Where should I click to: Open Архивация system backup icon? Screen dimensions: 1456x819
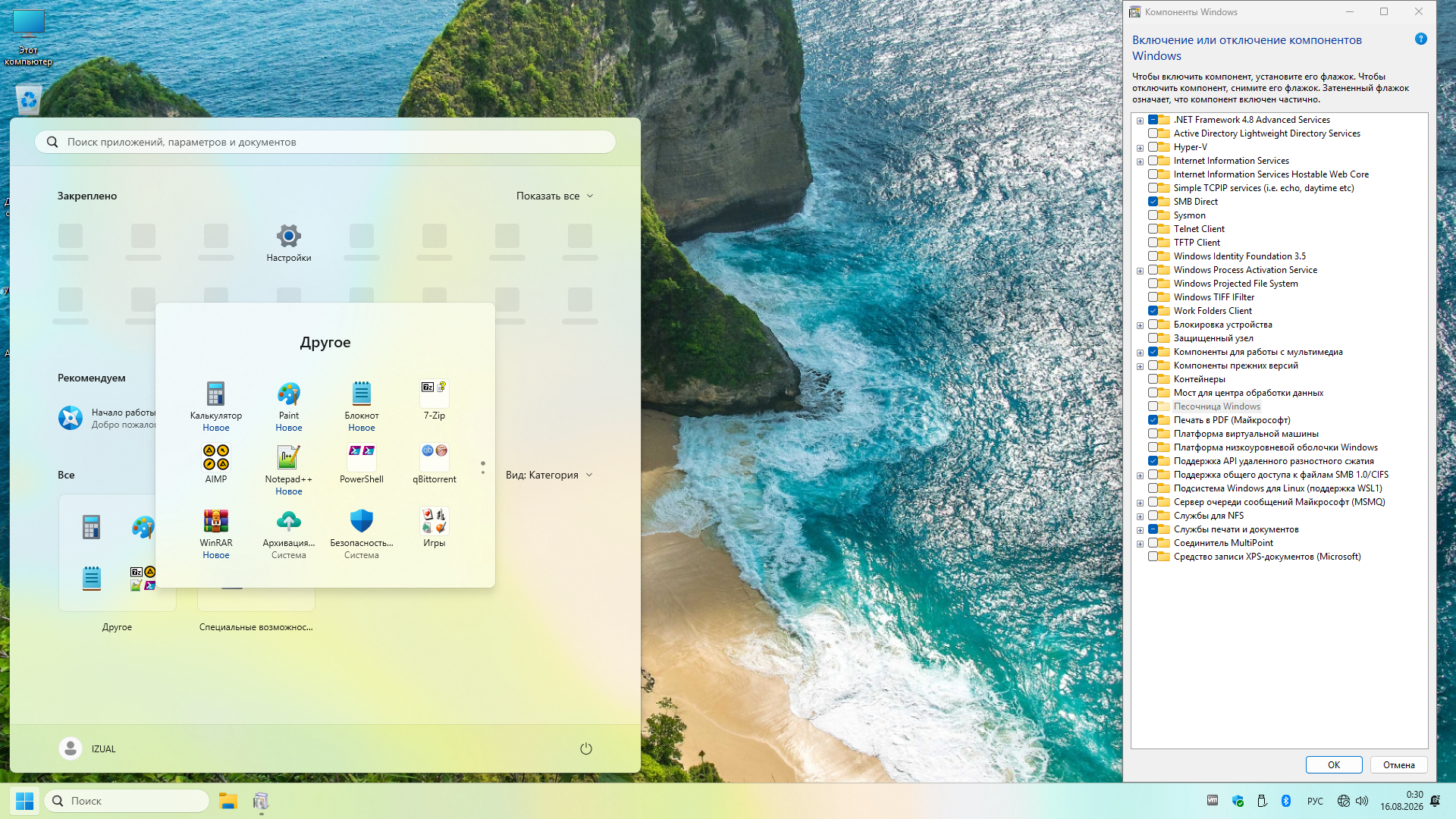pyautogui.click(x=289, y=522)
